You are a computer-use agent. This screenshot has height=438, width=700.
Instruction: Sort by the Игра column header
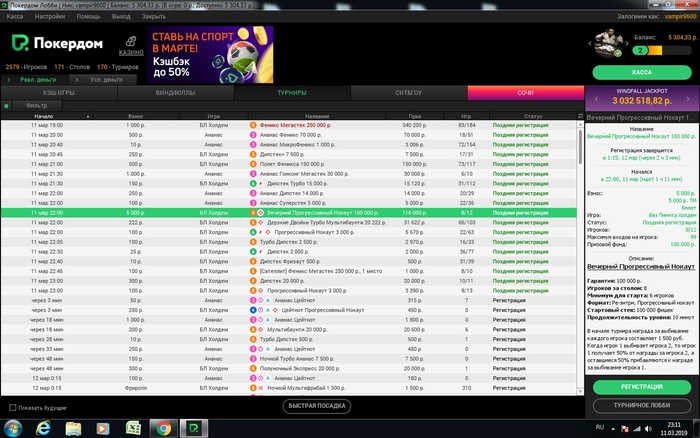tap(213, 116)
